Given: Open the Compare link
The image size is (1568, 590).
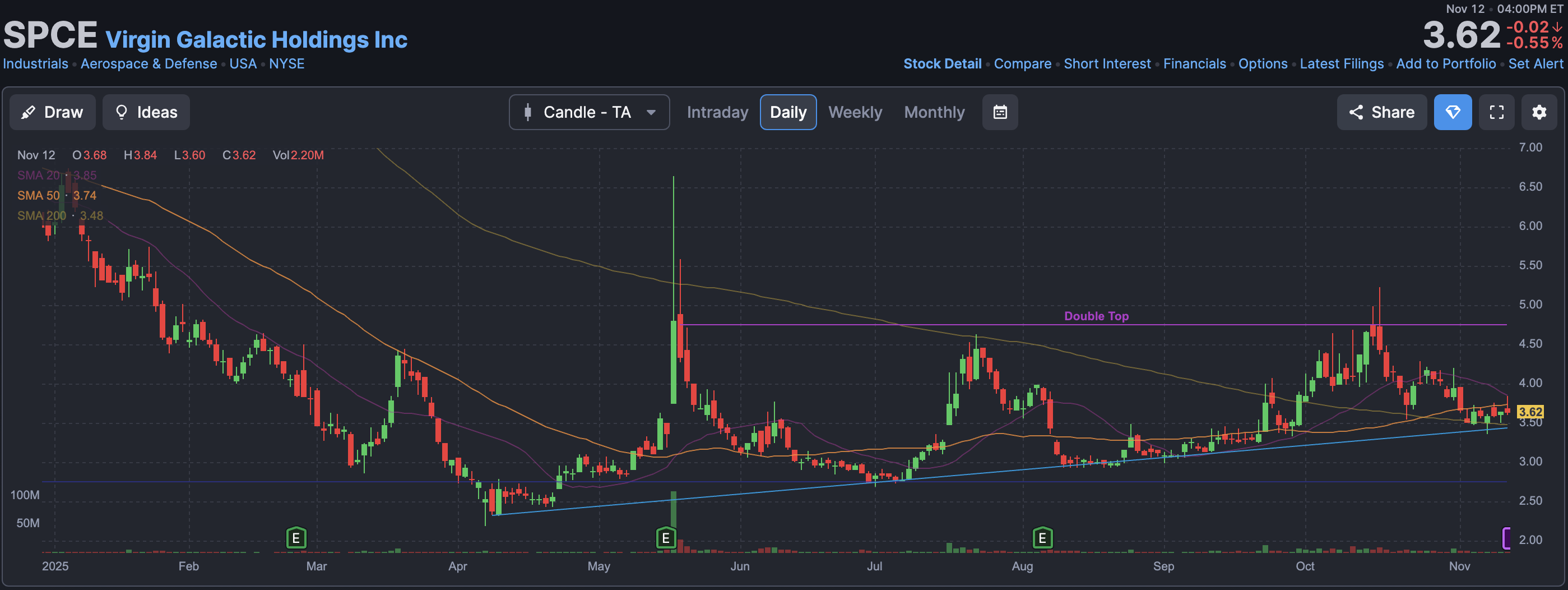Looking at the screenshot, I should (1023, 63).
